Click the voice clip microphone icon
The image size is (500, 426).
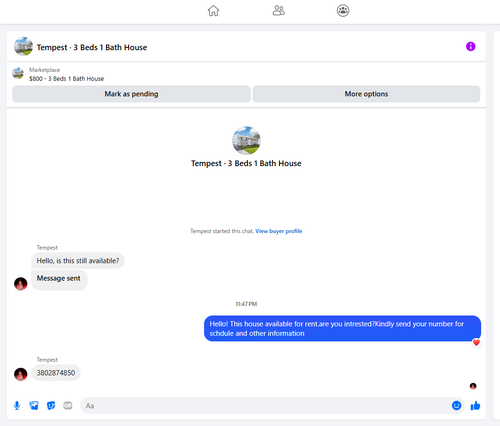pyautogui.click(x=17, y=406)
